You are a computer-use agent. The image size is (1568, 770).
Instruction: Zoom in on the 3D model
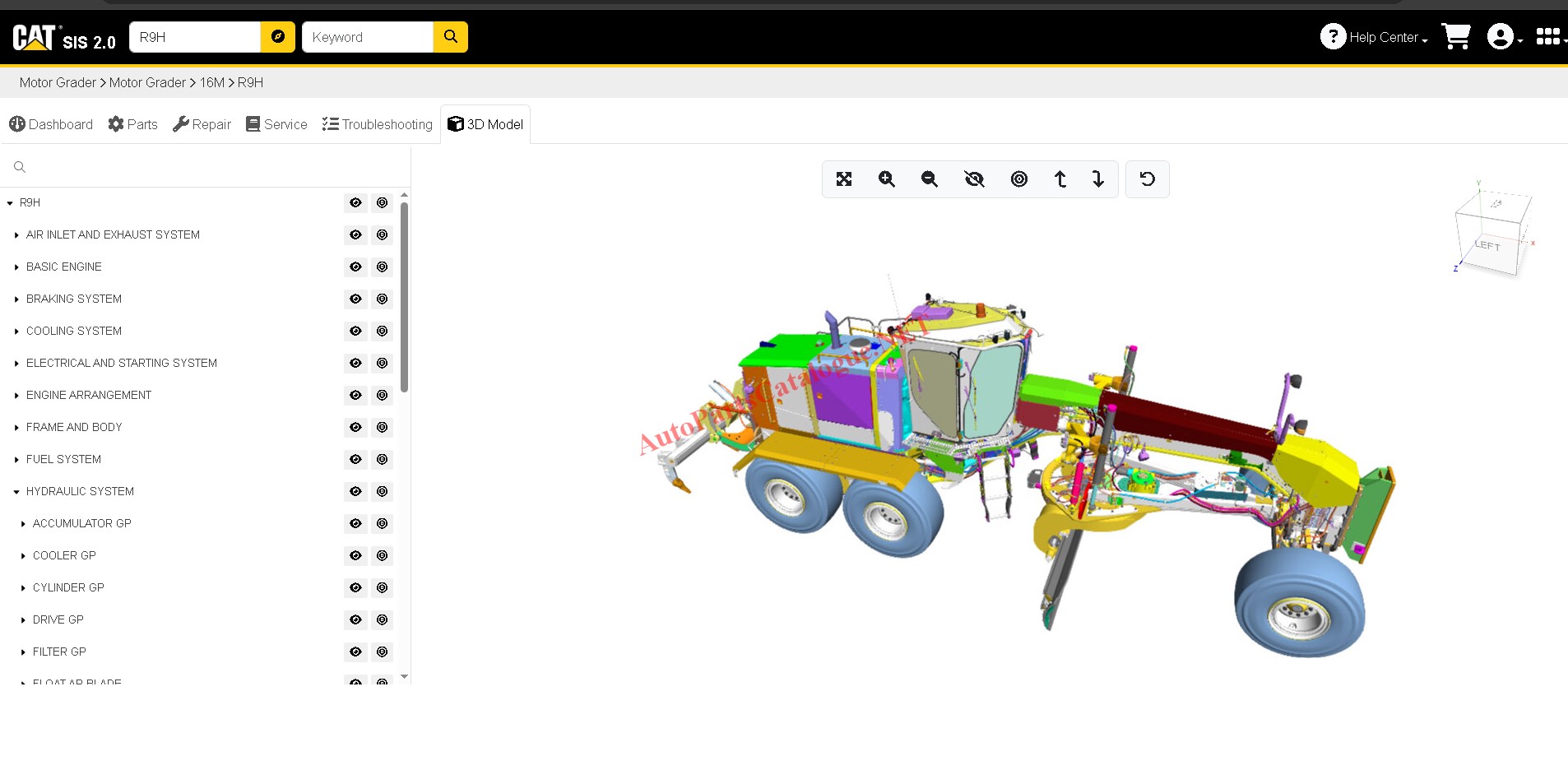coord(887,179)
